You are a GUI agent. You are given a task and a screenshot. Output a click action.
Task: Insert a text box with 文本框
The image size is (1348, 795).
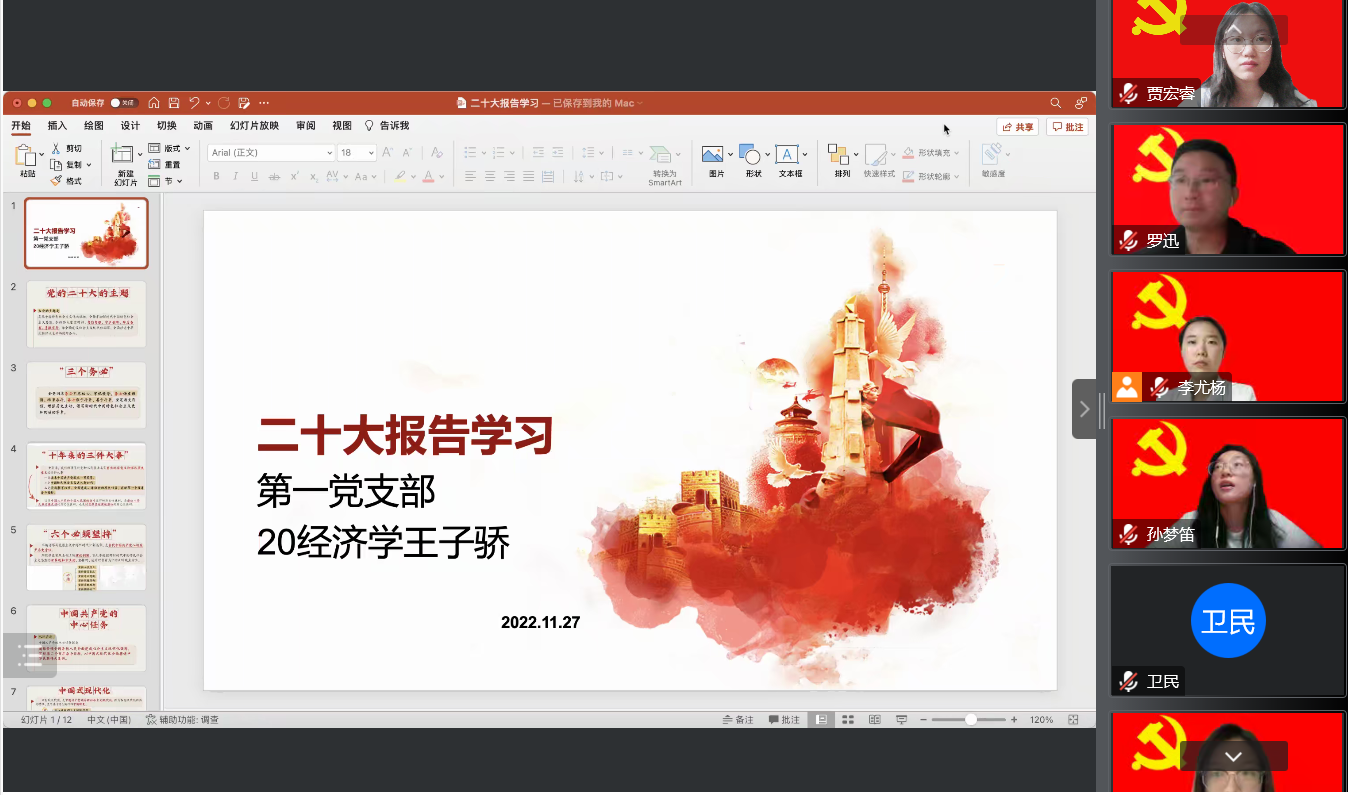tap(787, 155)
